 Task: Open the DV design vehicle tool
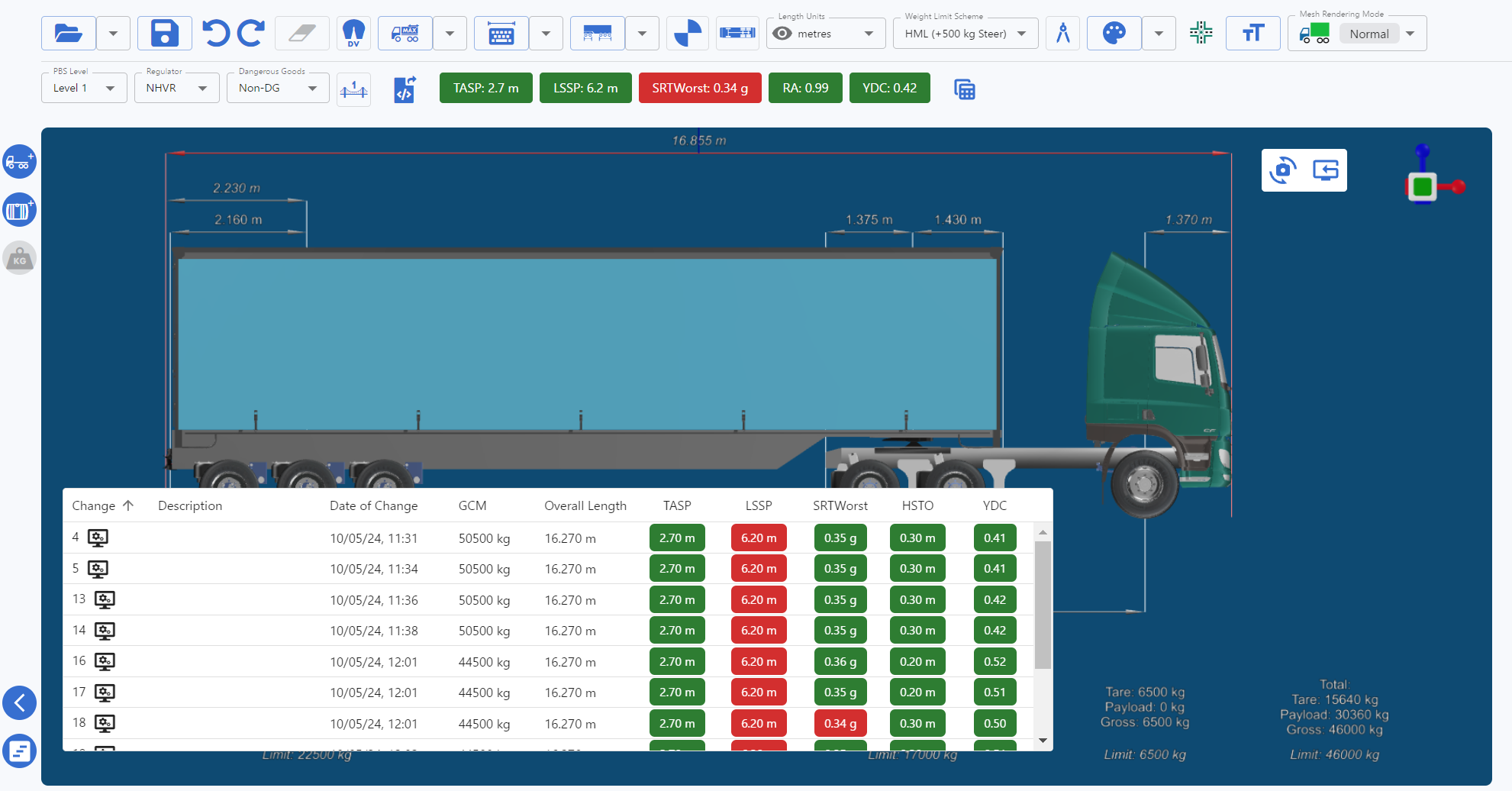pyautogui.click(x=353, y=34)
